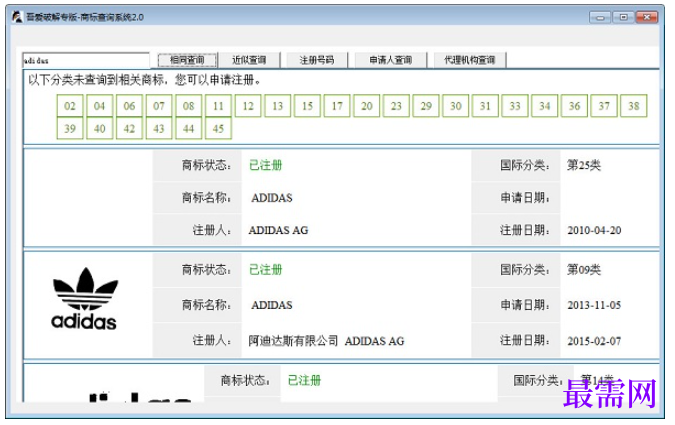675x425 pixels.
Task: Click the adidas trefoil logo thumbnail
Action: point(84,298)
